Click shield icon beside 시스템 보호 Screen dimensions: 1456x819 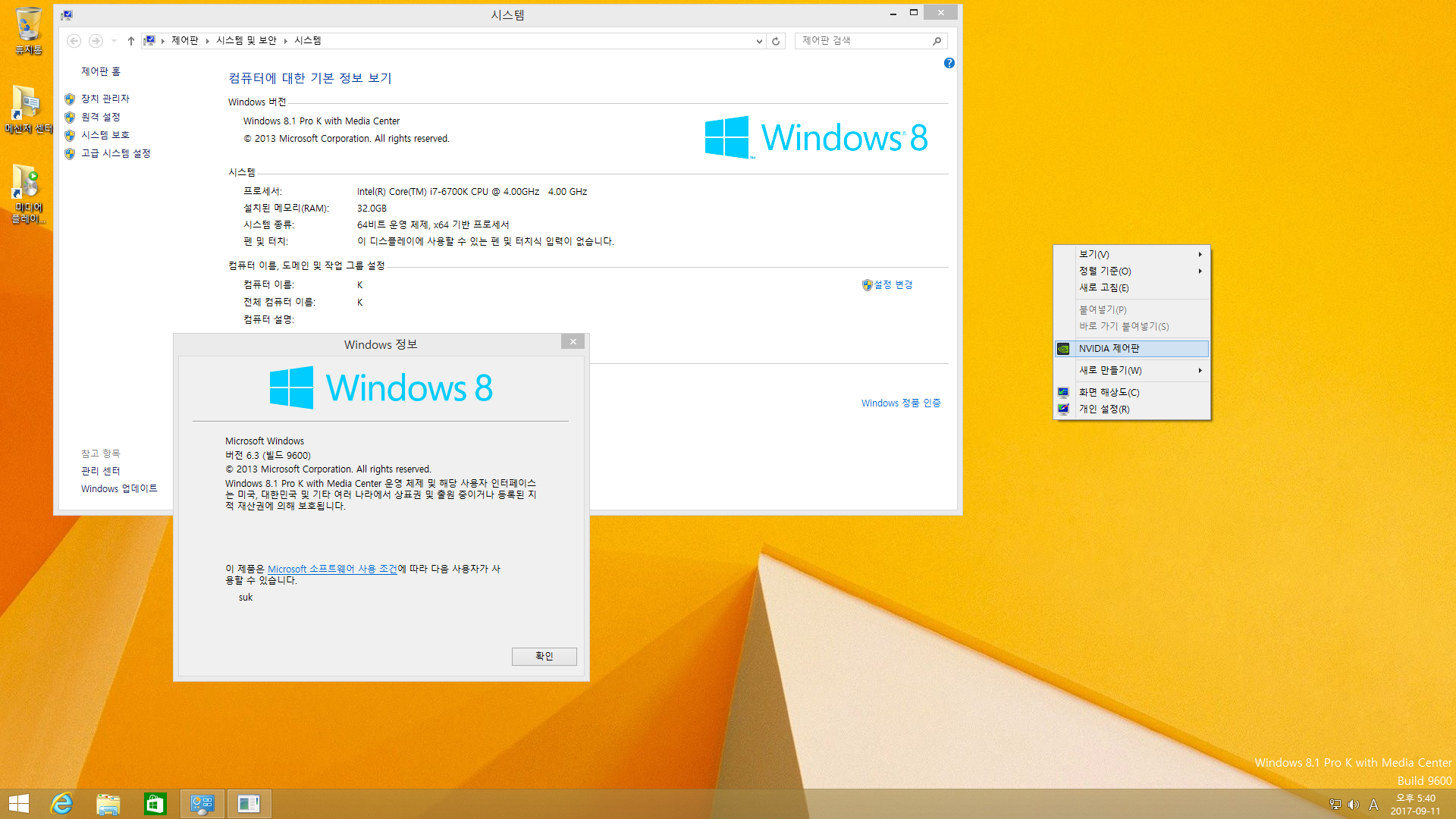click(x=70, y=136)
